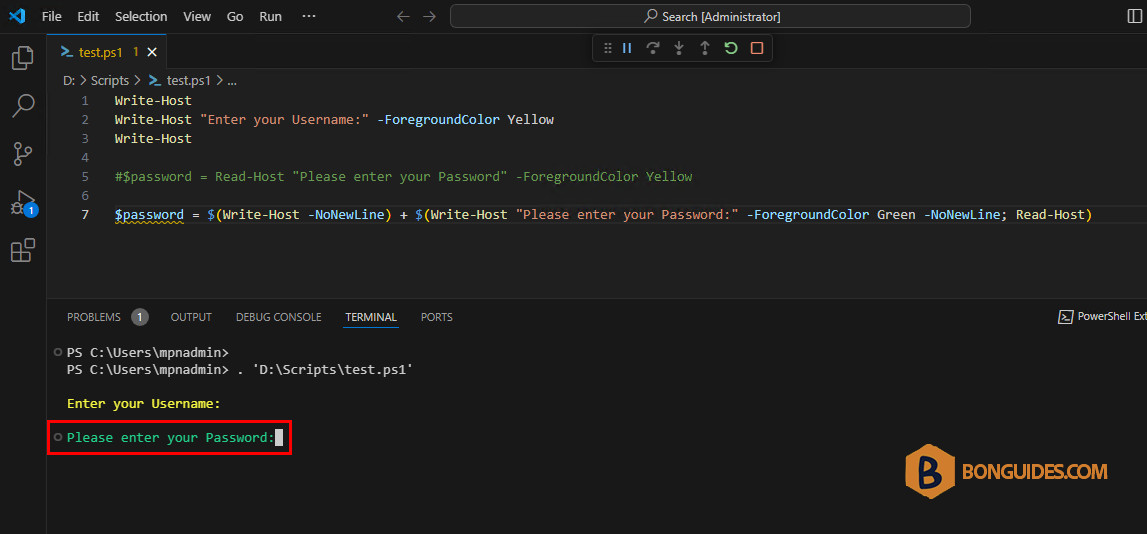The image size is (1147, 534).
Task: Click the Search [Administrator] command box
Action: (x=710, y=16)
